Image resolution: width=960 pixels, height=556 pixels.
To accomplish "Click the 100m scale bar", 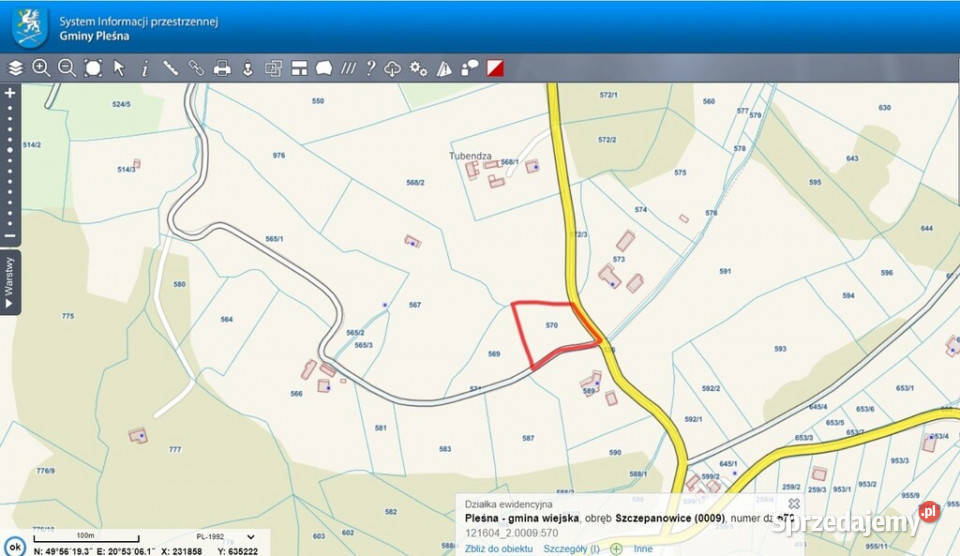I will click(x=86, y=537).
